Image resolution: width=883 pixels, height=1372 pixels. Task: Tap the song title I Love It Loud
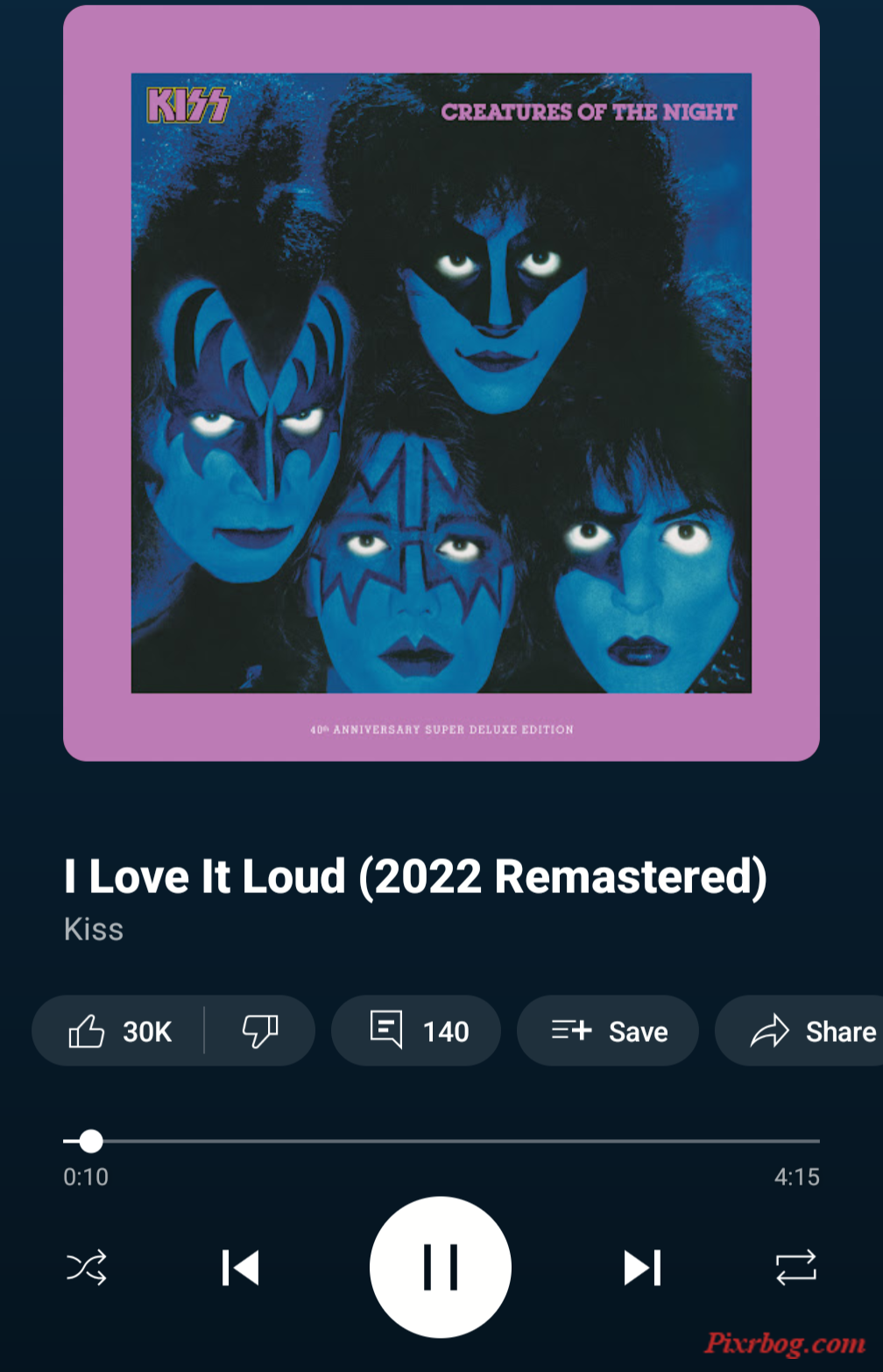pos(415,876)
